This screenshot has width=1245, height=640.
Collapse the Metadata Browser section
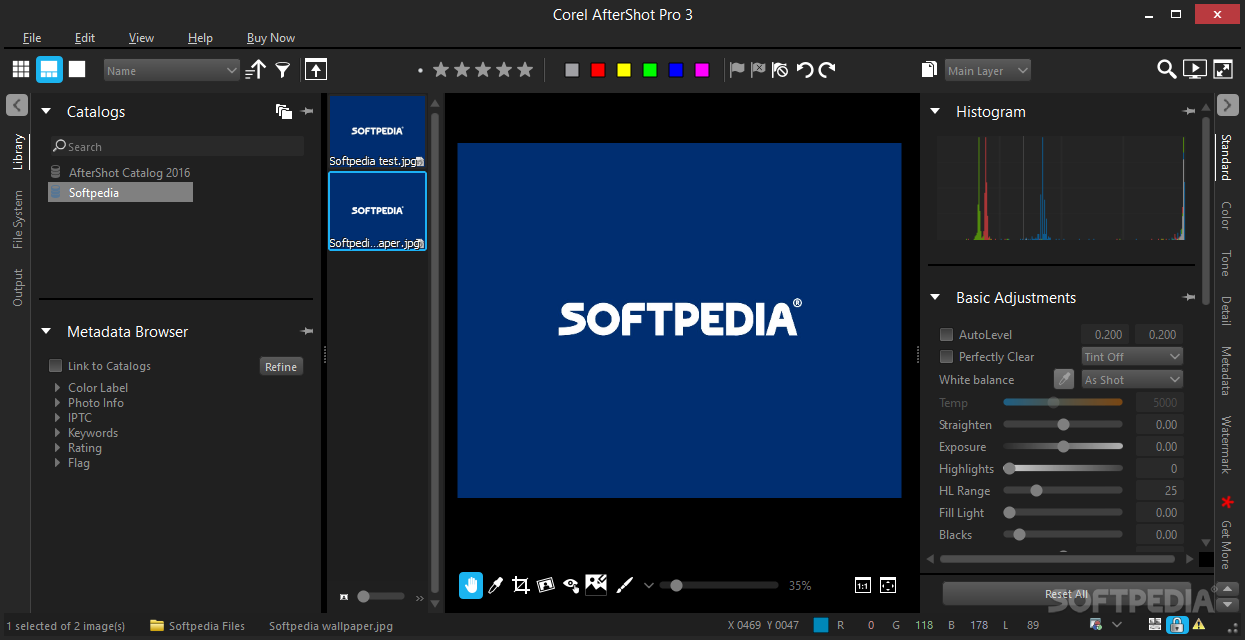[46, 331]
